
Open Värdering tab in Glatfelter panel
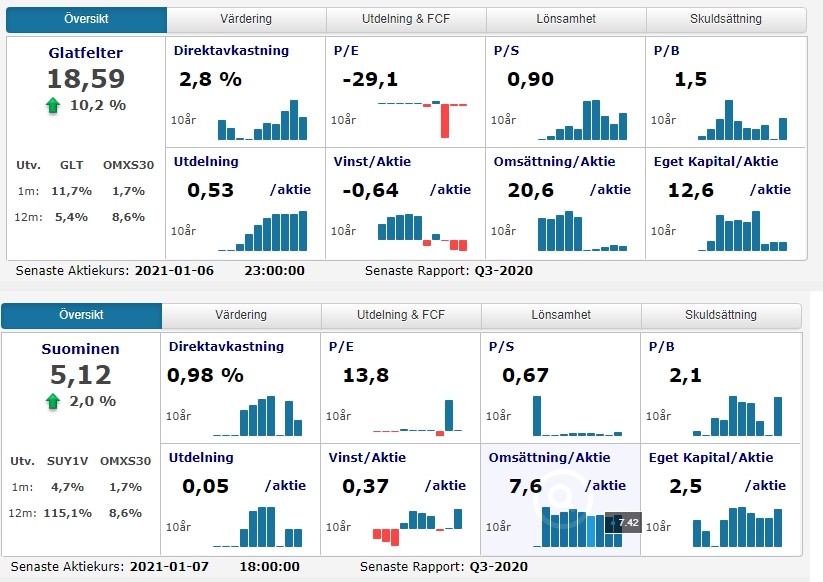point(246,19)
